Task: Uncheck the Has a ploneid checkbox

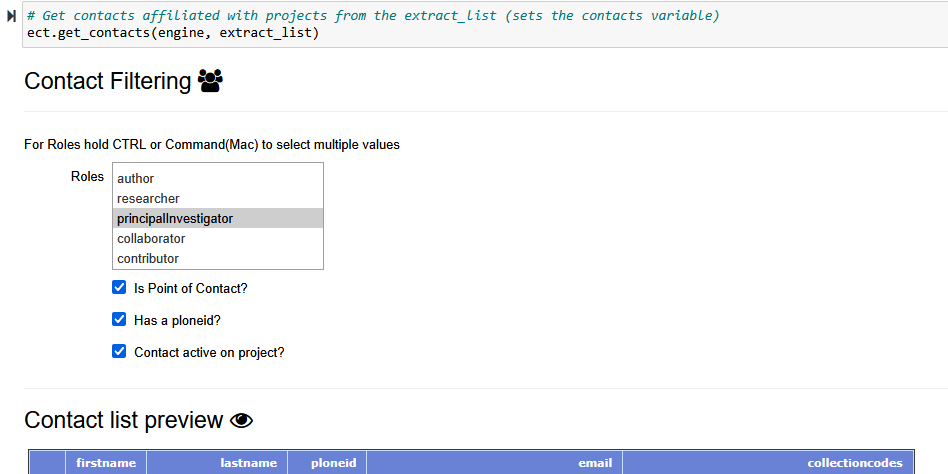Action: pyautogui.click(x=120, y=320)
